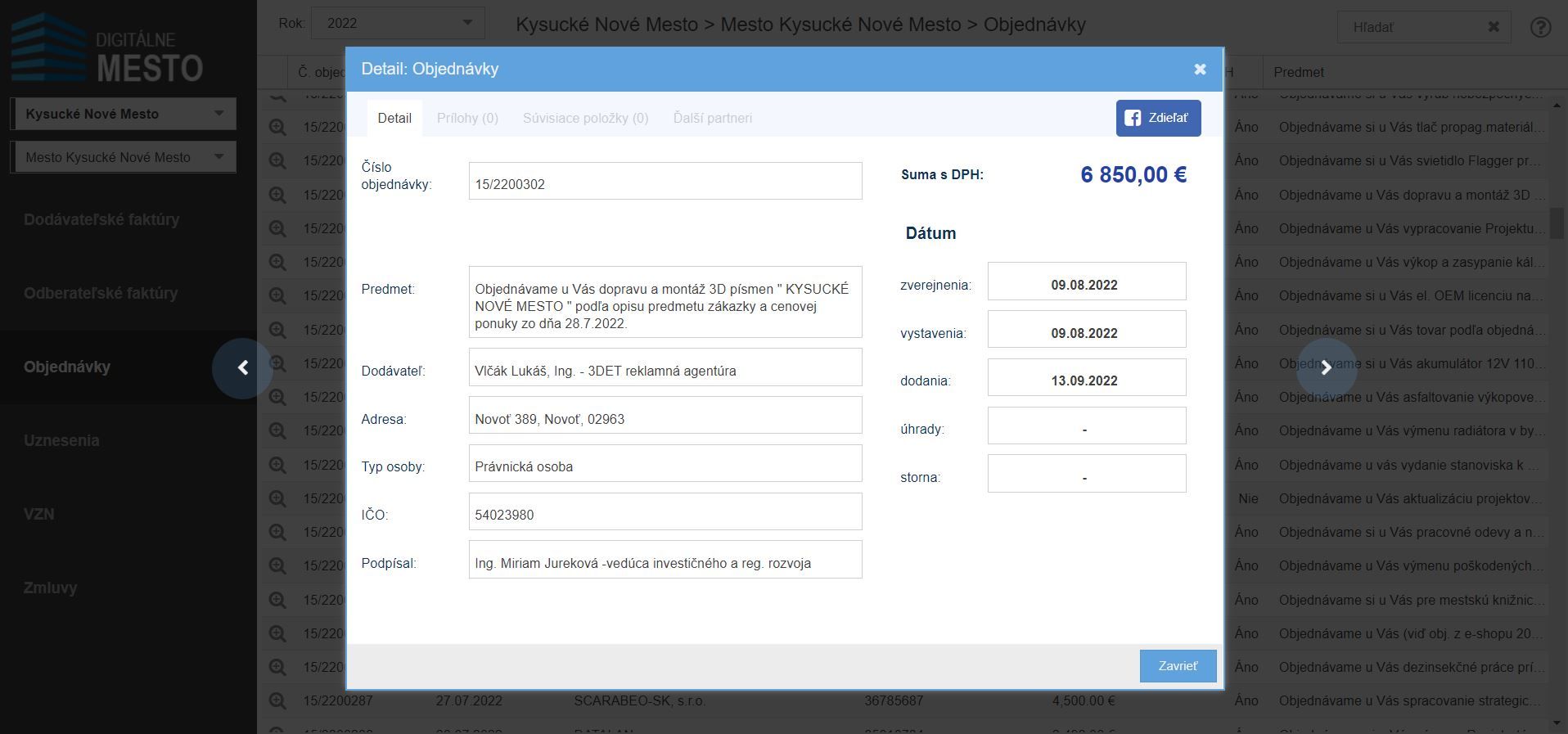Screen dimensions: 1568x734
Task: Click the magnifier icon beside the mestskú knižnic row
Action: pyautogui.click(x=277, y=600)
